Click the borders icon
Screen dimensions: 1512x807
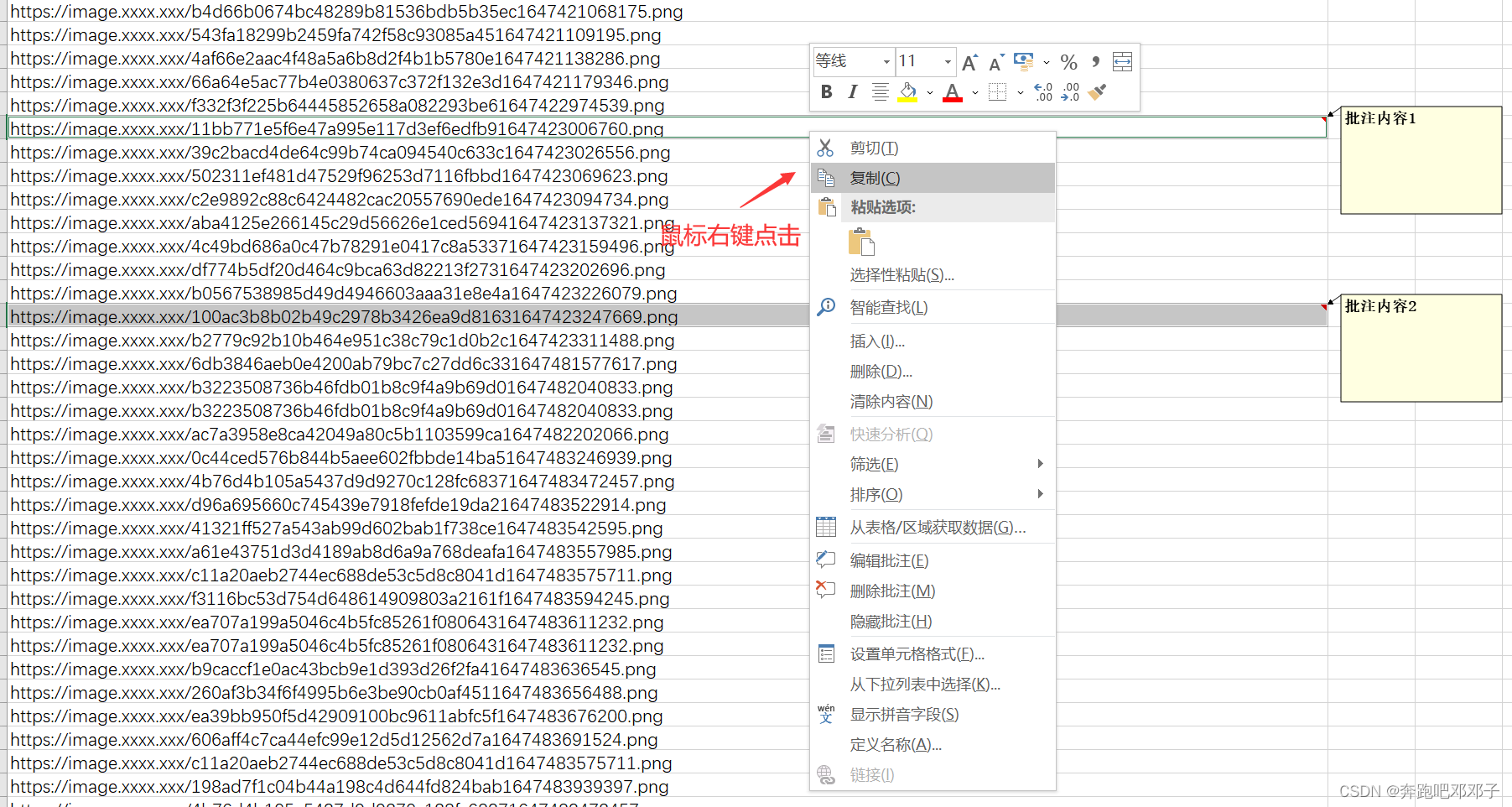point(997,91)
